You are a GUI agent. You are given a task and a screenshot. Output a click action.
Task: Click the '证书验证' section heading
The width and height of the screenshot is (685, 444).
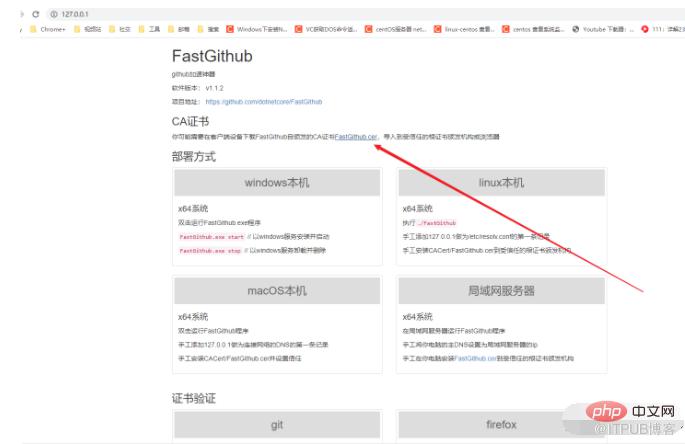point(194,399)
